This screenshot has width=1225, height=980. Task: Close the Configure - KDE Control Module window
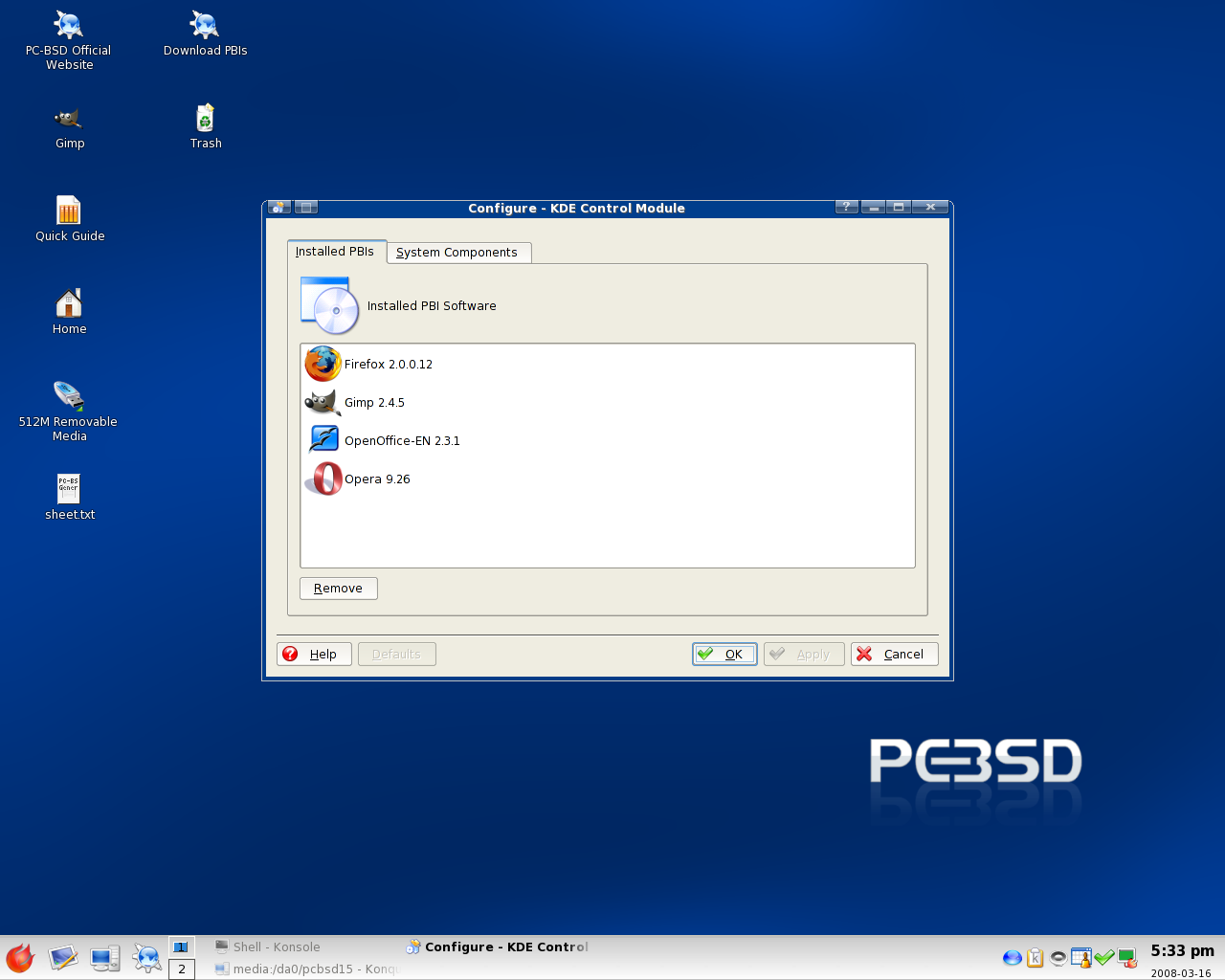(930, 207)
